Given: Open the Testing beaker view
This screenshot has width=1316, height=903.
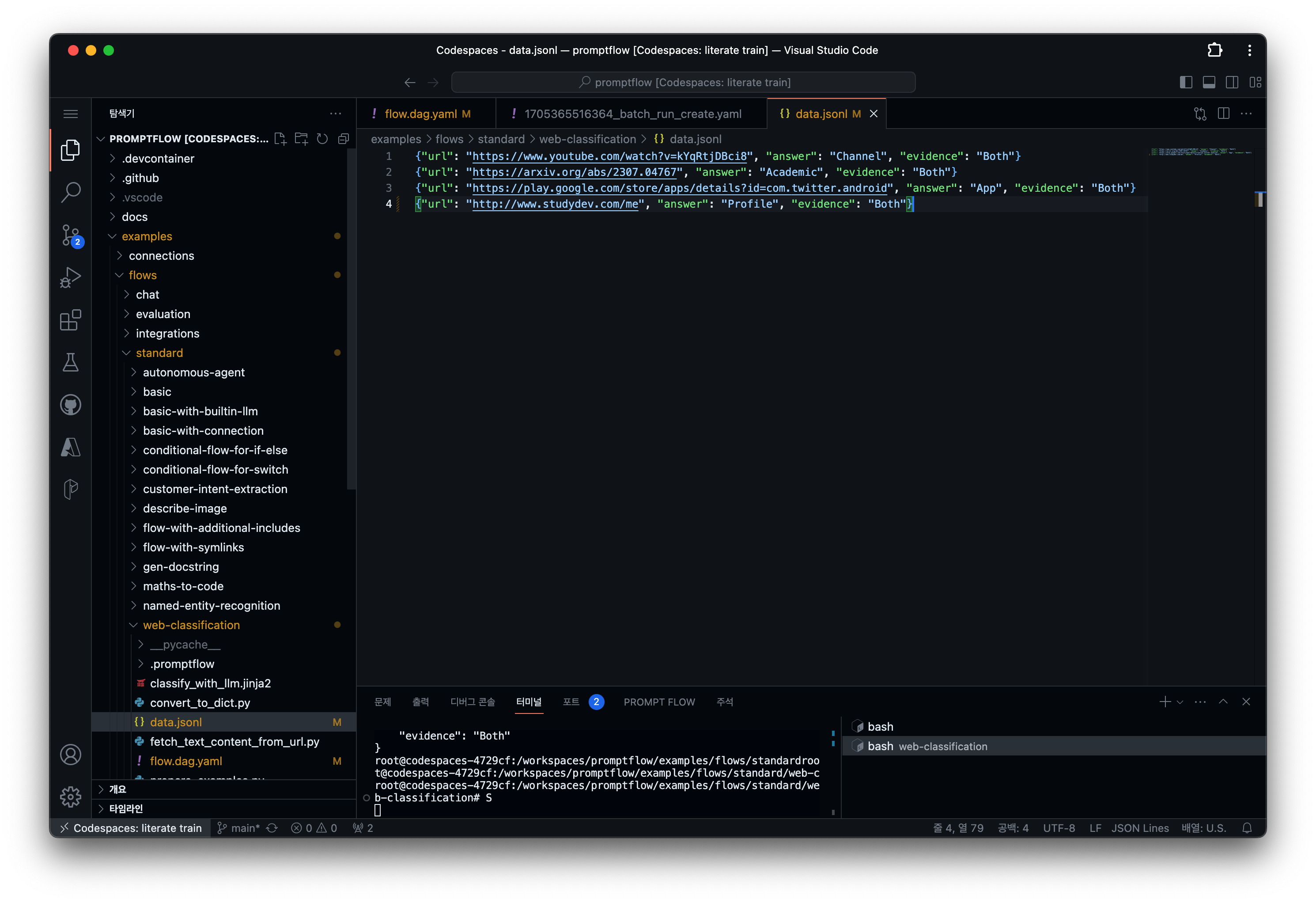Looking at the screenshot, I should [70, 362].
